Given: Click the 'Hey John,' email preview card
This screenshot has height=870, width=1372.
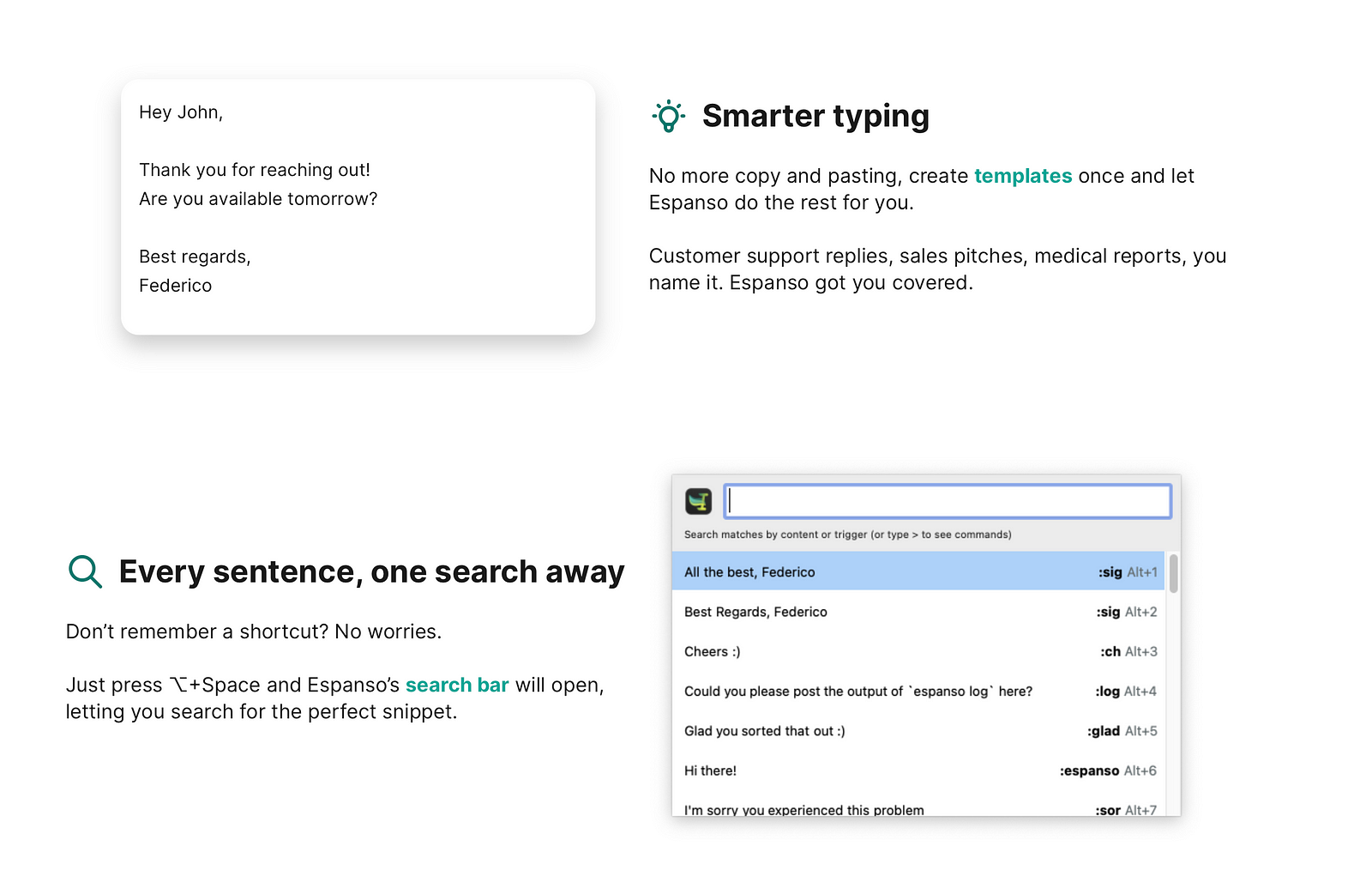Looking at the screenshot, I should coord(358,207).
